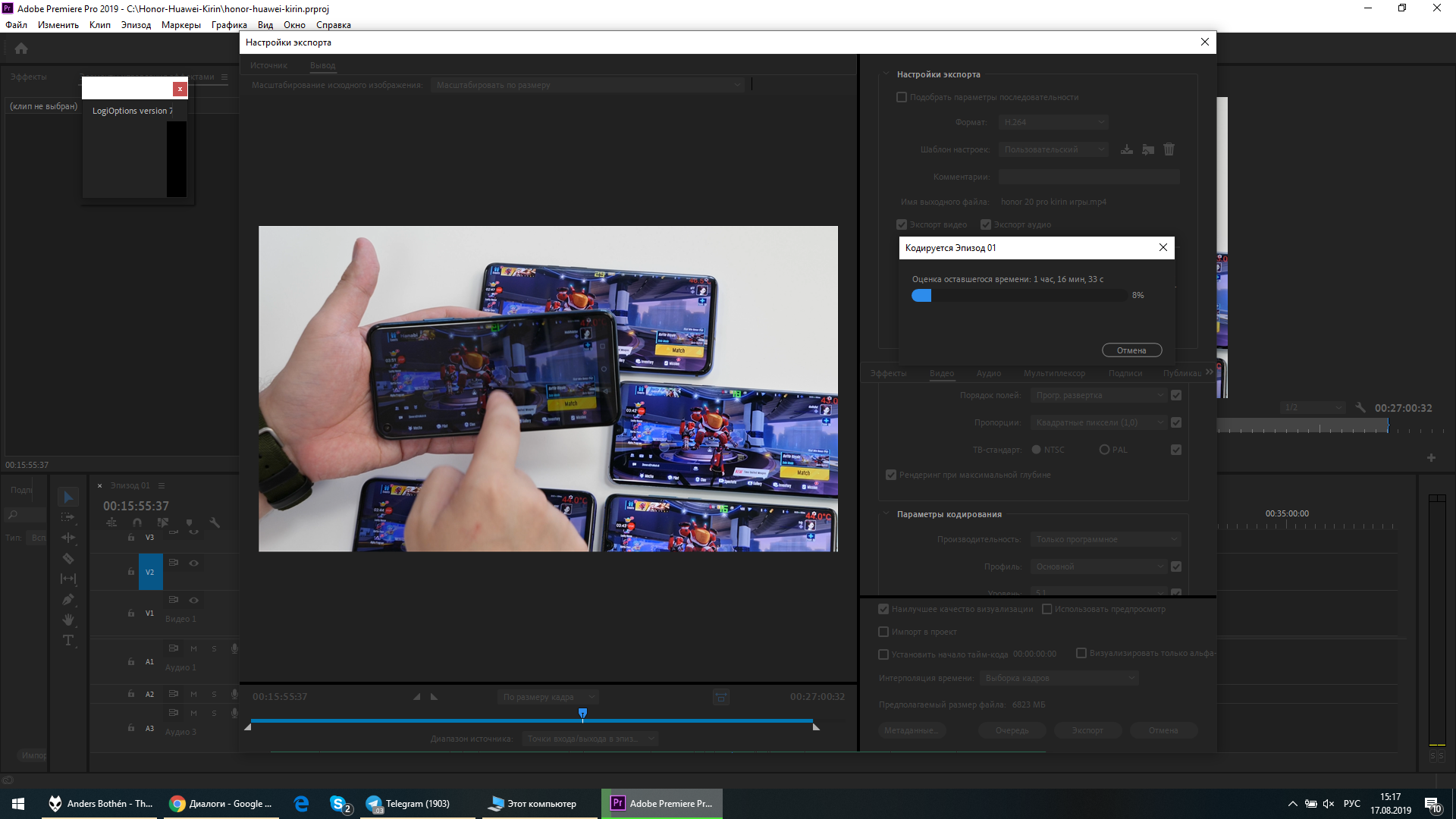Toggle sync lock on track V1
Viewport: 1456px width, 819px height.
click(x=173, y=600)
